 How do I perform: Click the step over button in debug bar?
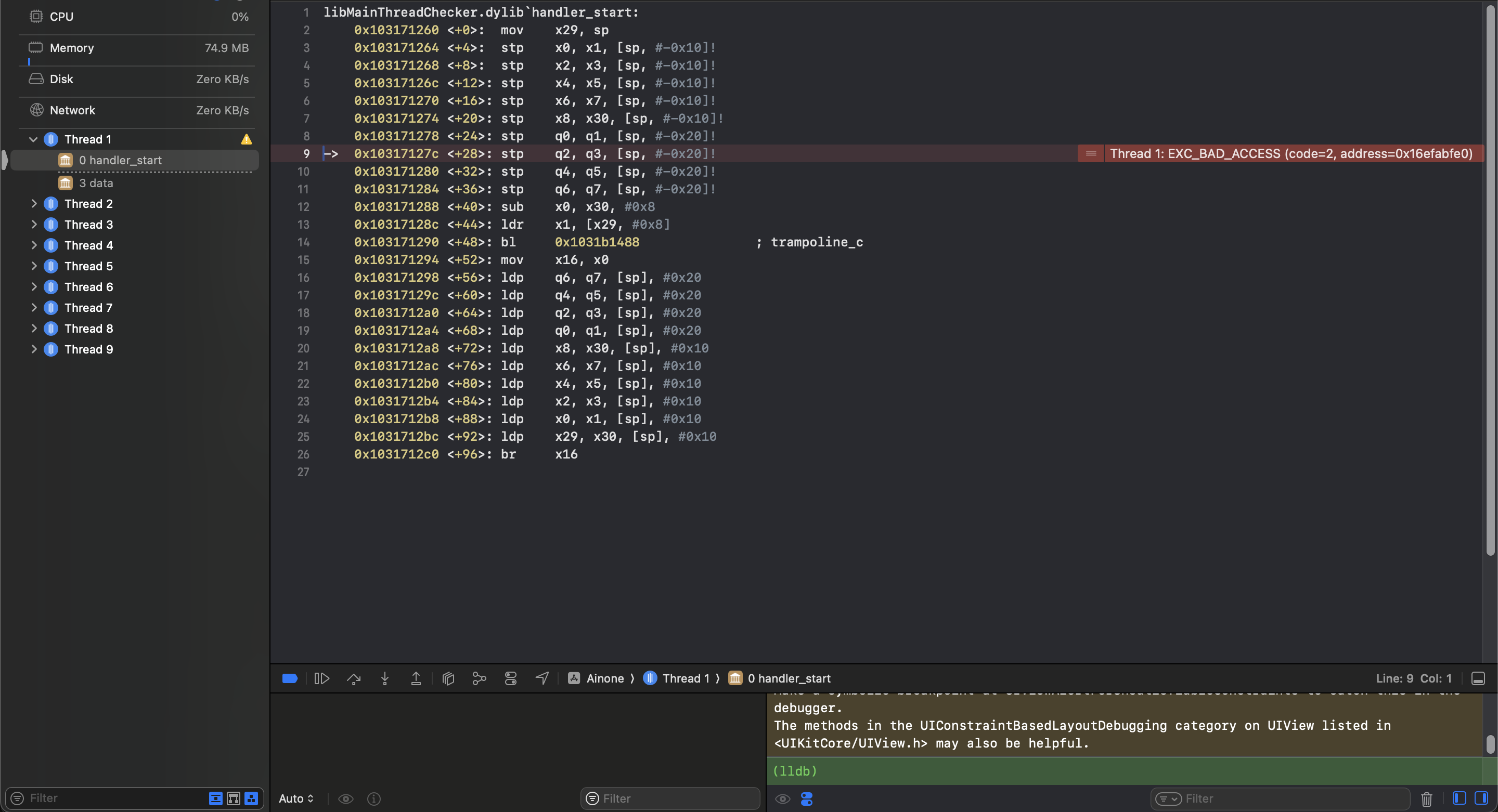(x=354, y=678)
